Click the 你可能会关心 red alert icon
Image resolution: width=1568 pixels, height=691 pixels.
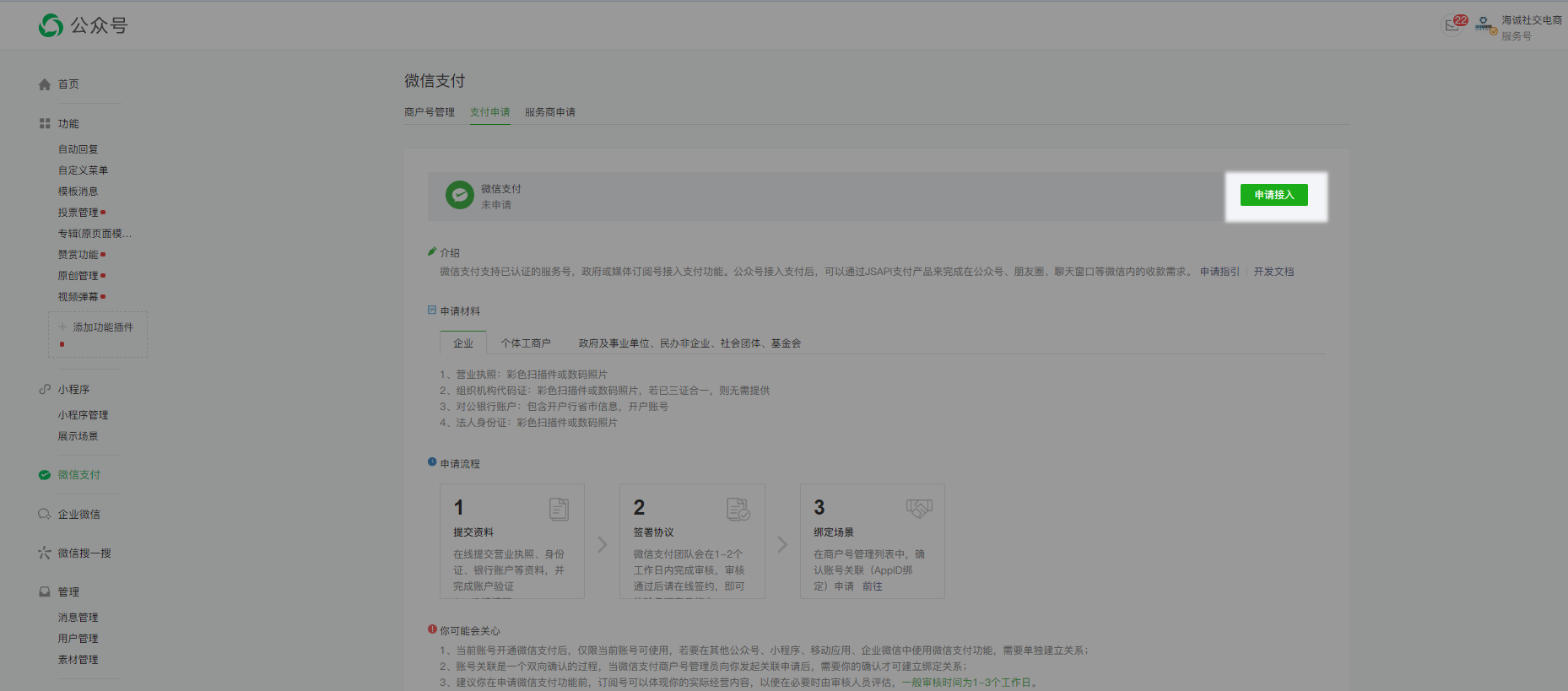(432, 629)
